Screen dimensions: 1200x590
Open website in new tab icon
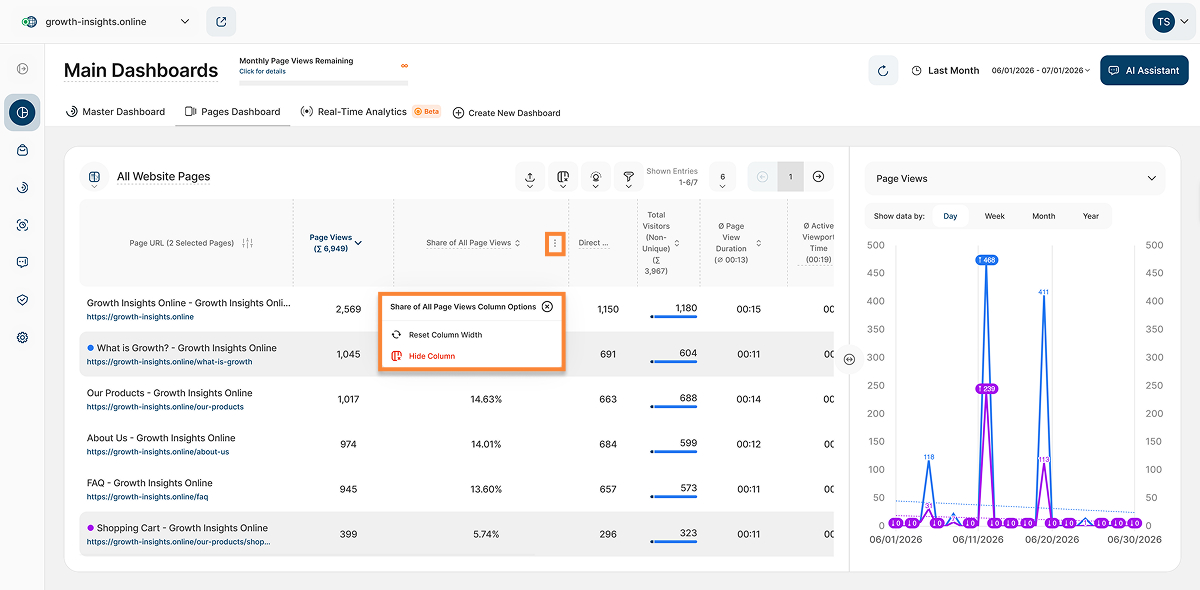221,21
